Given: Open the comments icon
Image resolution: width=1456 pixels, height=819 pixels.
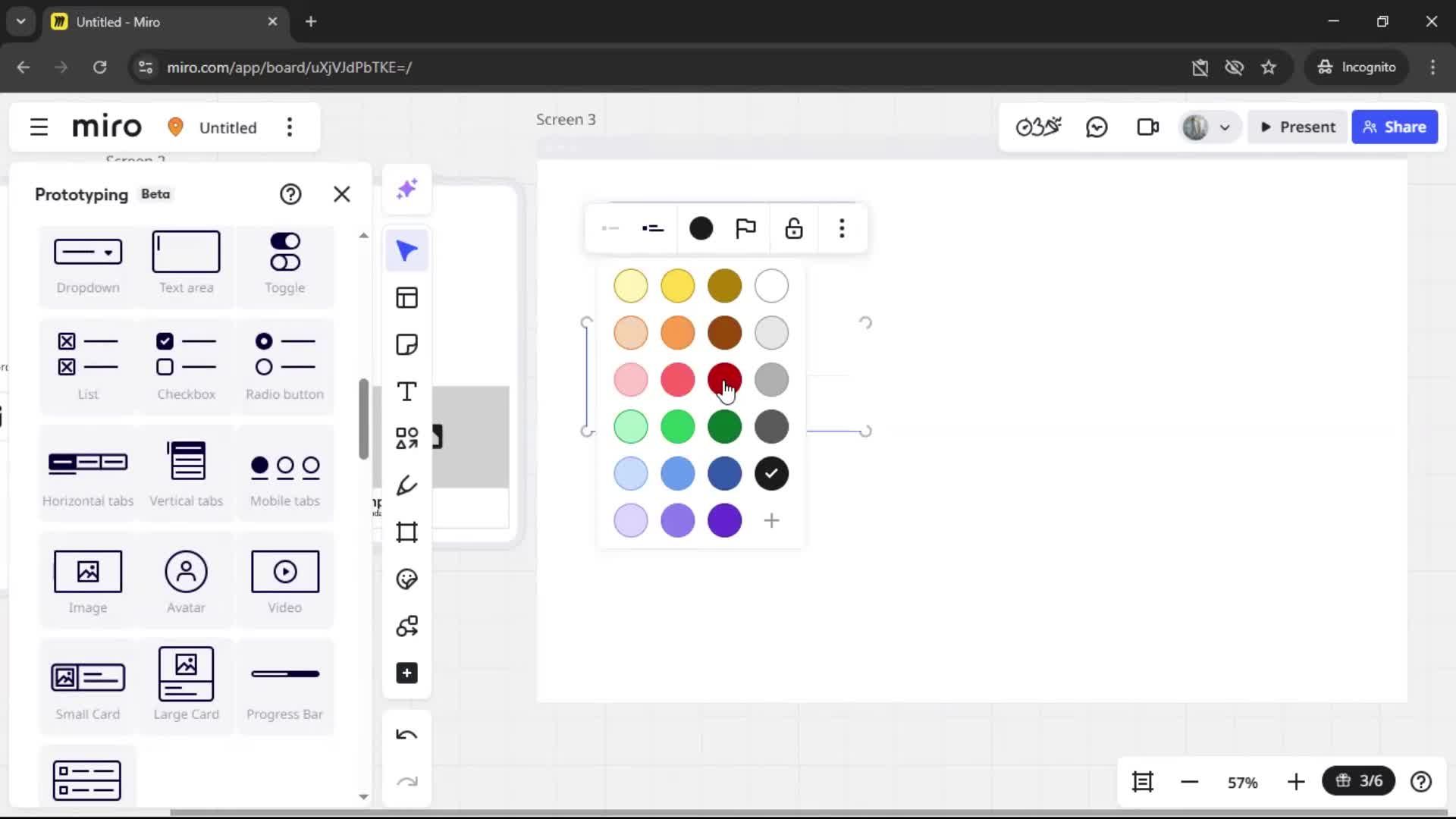Looking at the screenshot, I should pos(1097,127).
